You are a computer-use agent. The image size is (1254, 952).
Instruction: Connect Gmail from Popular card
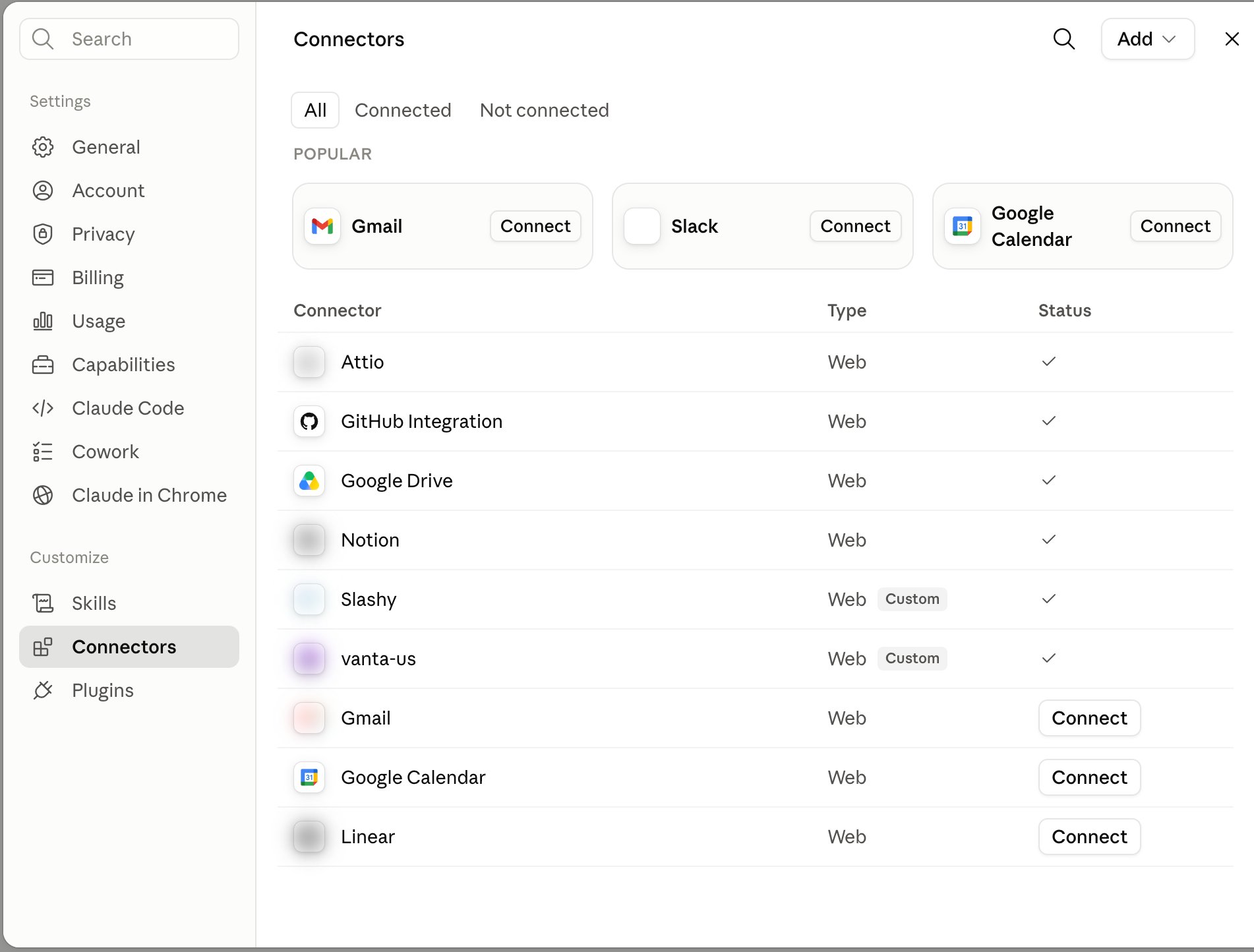(535, 226)
